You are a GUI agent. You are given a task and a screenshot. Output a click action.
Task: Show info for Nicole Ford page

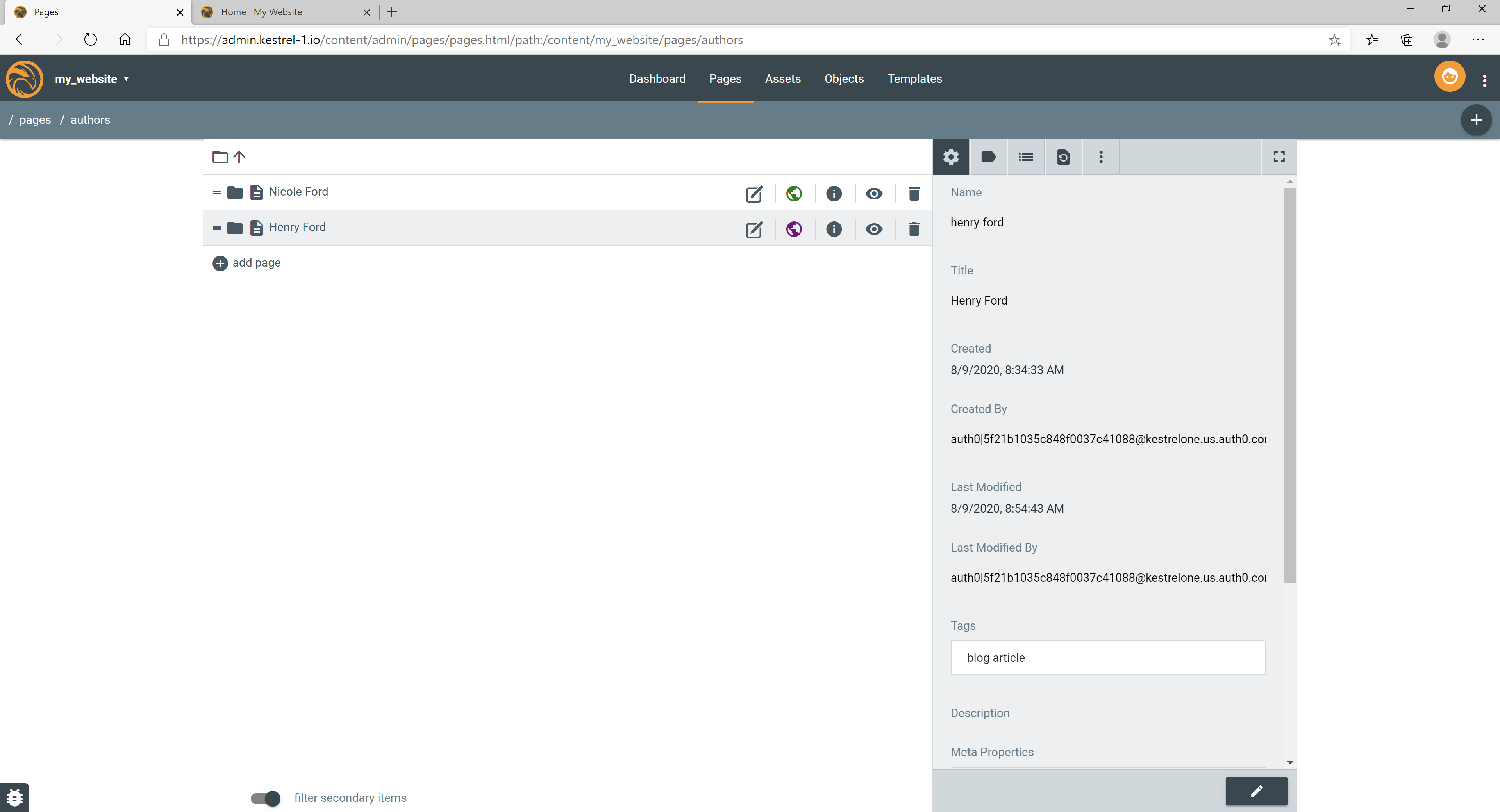(834, 194)
